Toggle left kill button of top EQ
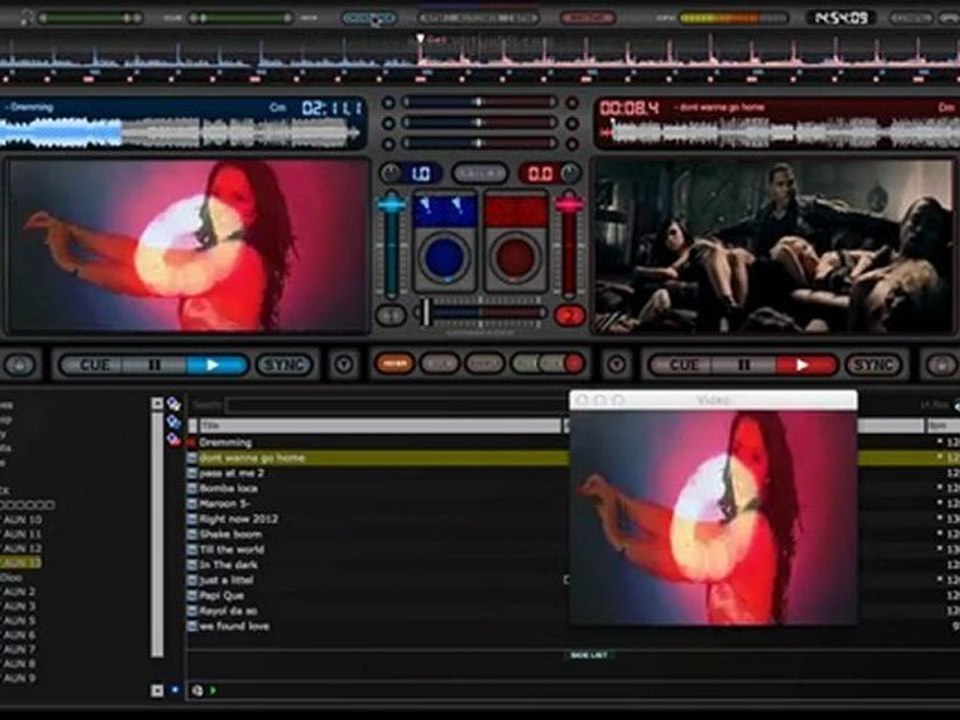Image resolution: width=960 pixels, height=720 pixels. click(x=388, y=102)
